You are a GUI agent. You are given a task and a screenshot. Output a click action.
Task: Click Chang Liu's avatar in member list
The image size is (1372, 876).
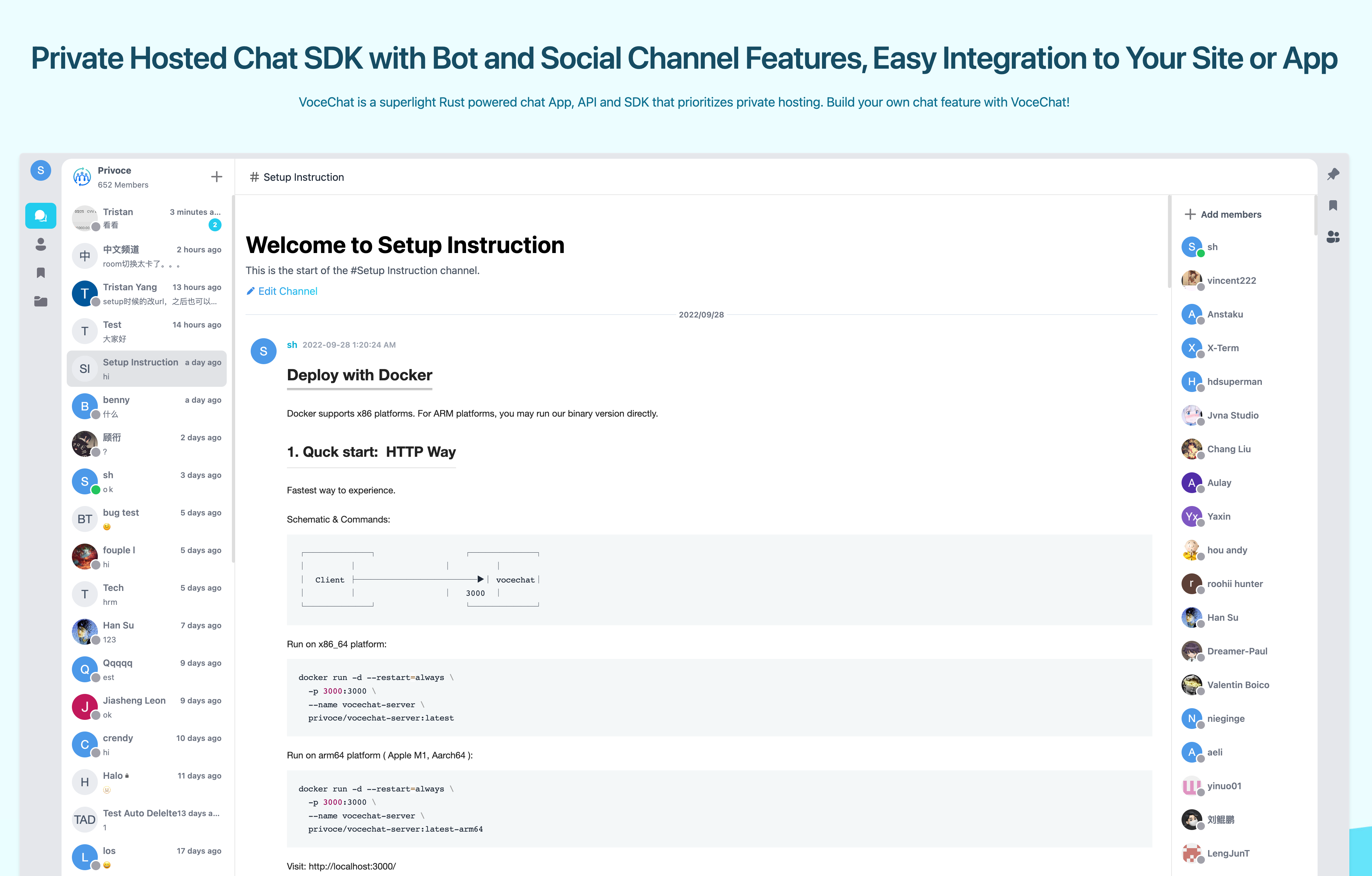(x=1191, y=449)
